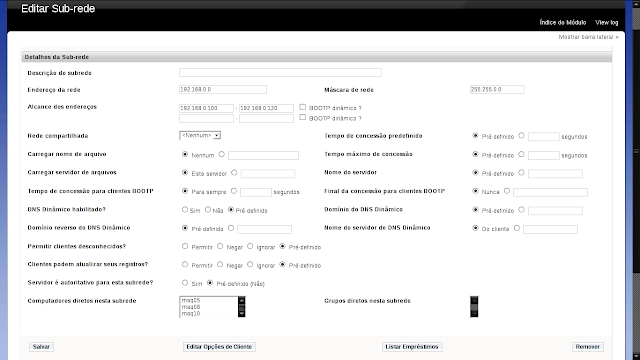640x360 pixels.
Task: Select Pré-definido for Domínio reverso do DNS
Action: tap(185, 228)
